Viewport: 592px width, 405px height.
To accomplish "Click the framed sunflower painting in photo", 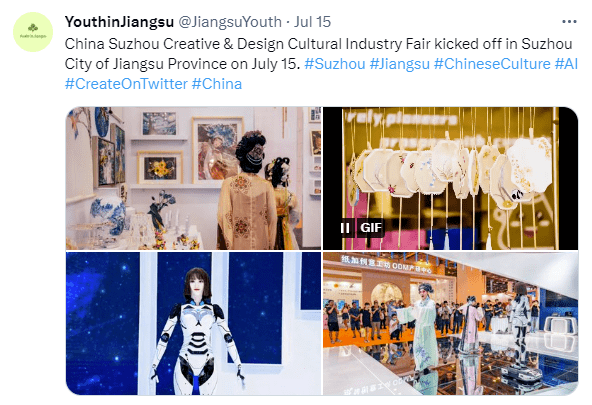I will point(160,167).
